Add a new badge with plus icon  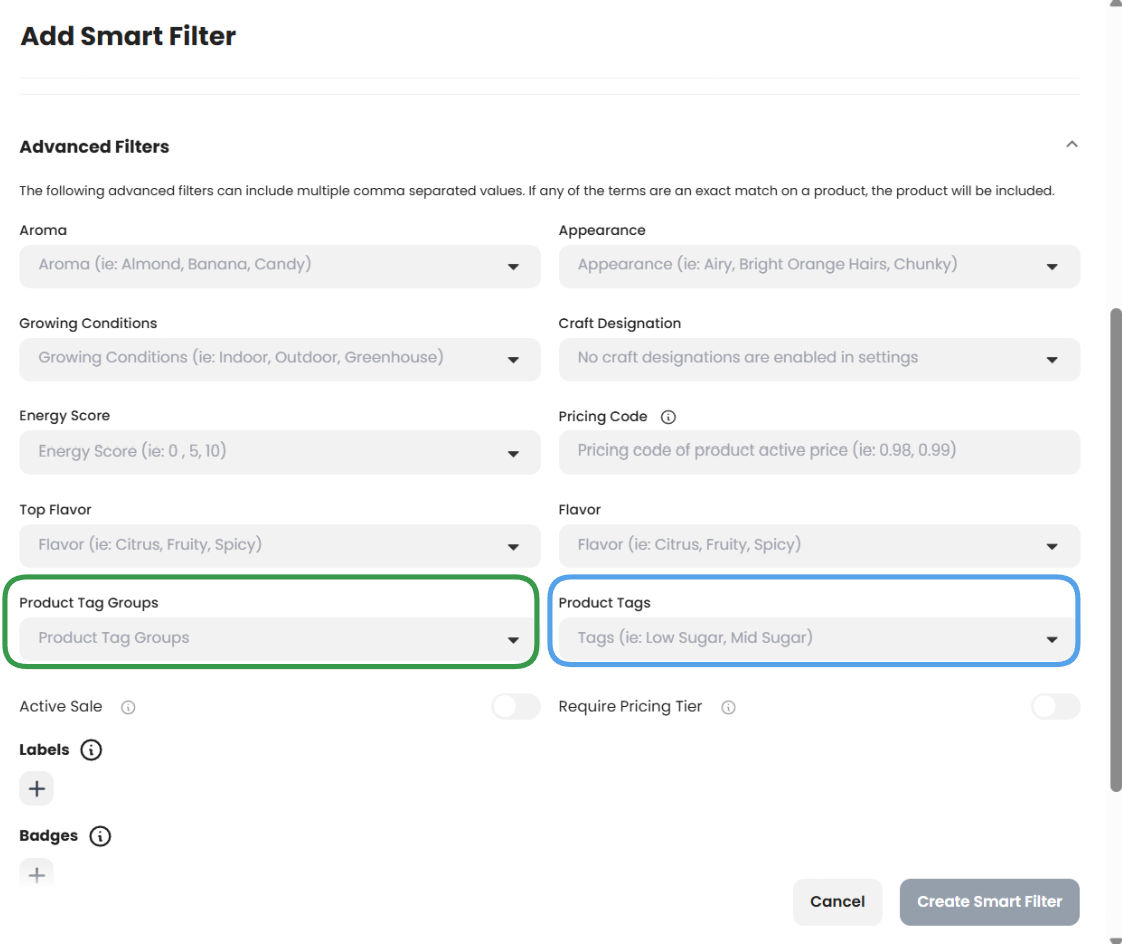point(37,875)
